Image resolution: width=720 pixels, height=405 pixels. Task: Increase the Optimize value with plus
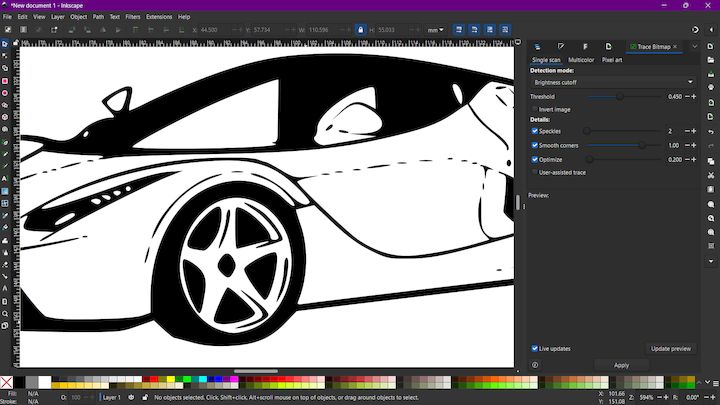click(694, 159)
